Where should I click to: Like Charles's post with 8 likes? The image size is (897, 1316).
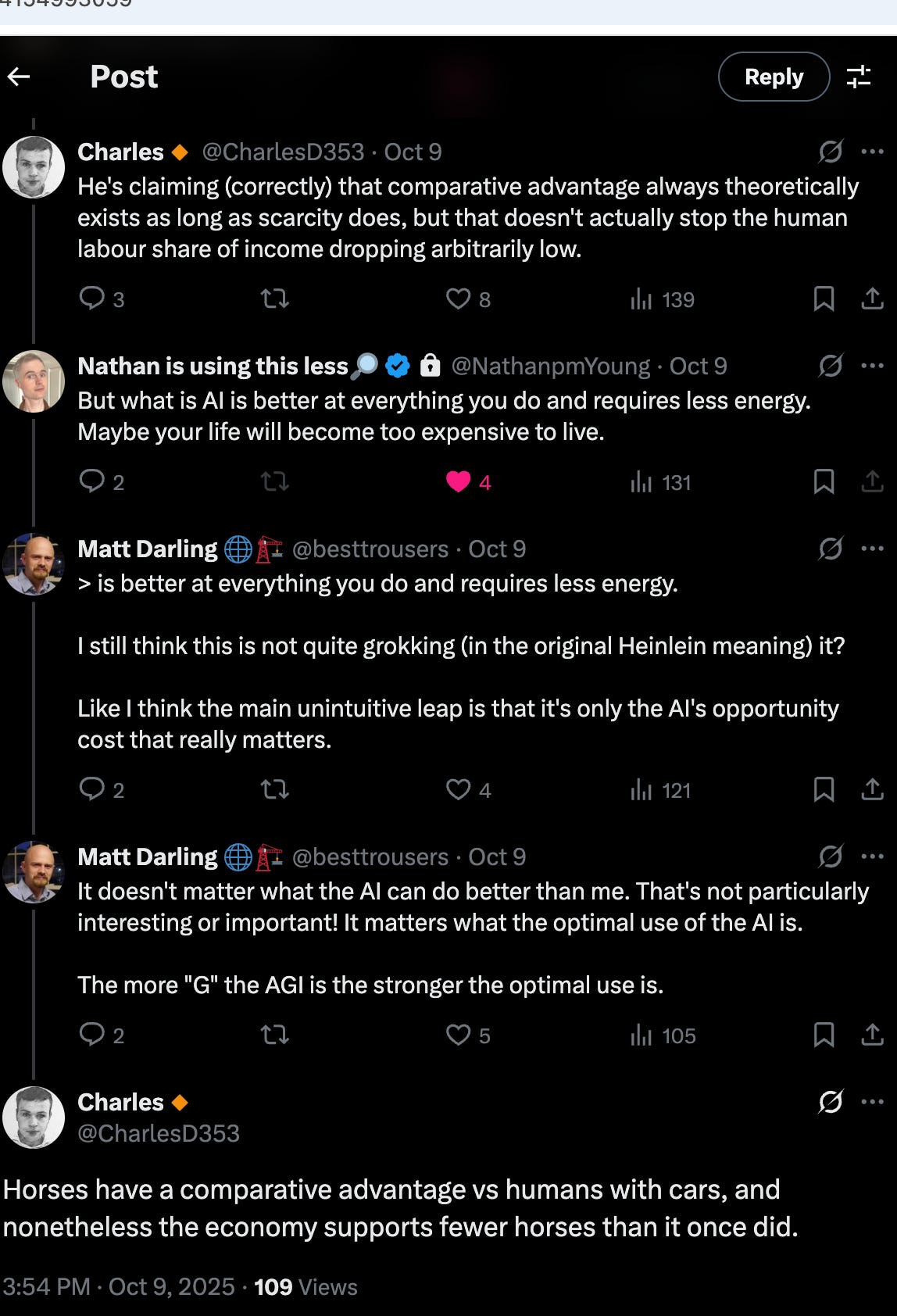(x=458, y=299)
